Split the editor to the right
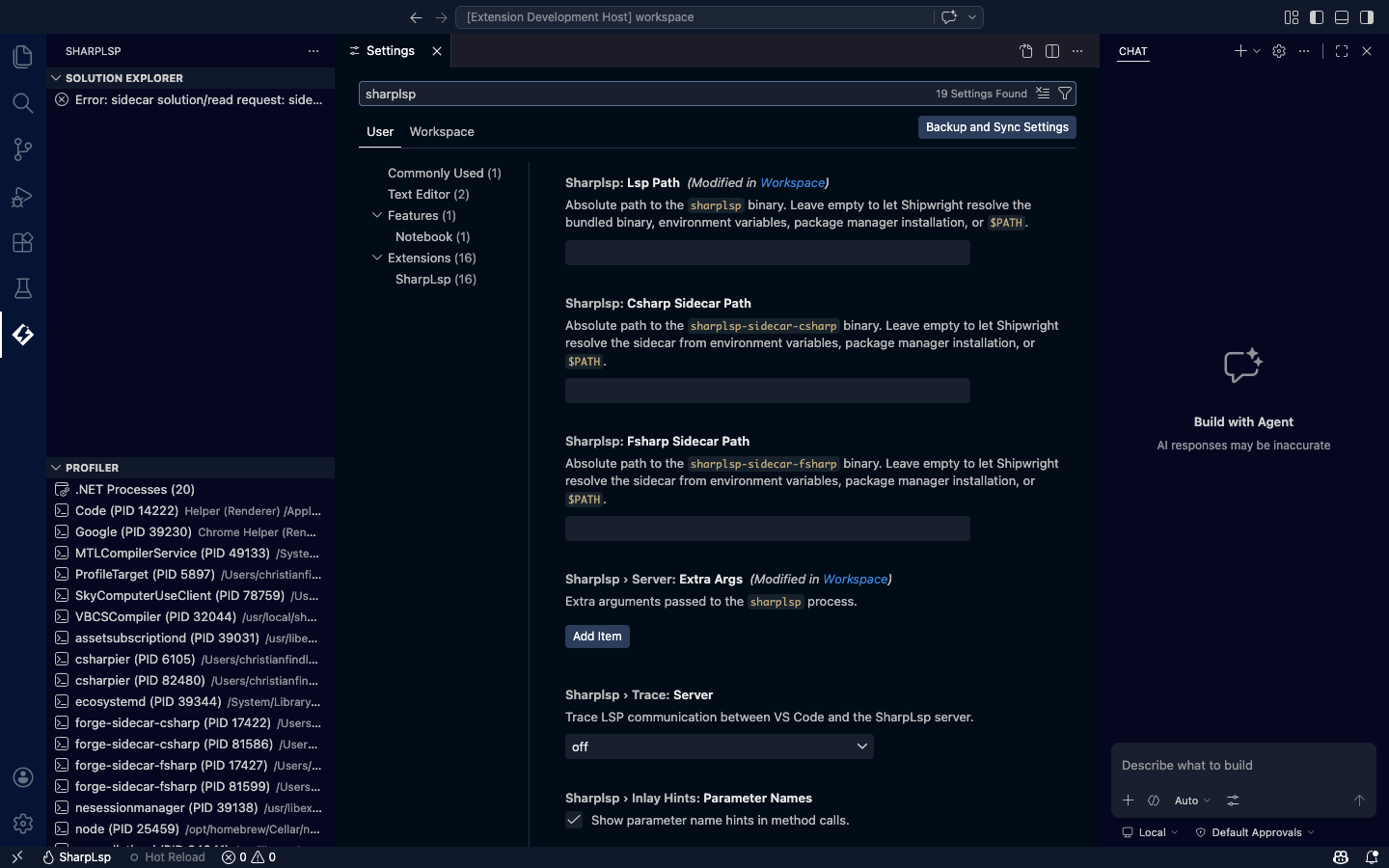The image size is (1389, 868). [1052, 51]
